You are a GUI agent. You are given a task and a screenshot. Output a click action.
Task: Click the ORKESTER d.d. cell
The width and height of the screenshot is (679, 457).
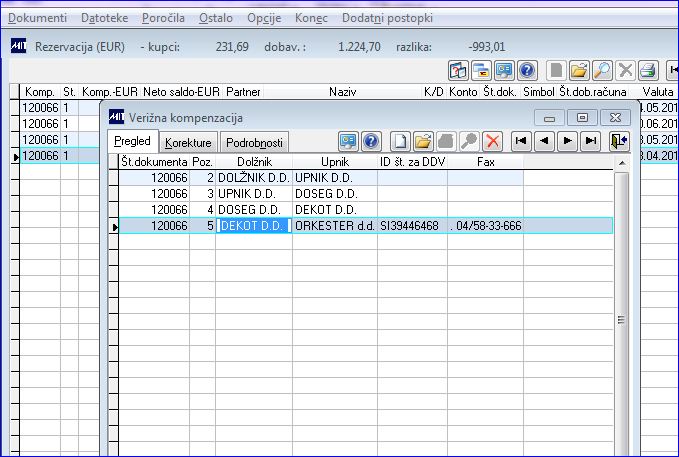(x=335, y=226)
